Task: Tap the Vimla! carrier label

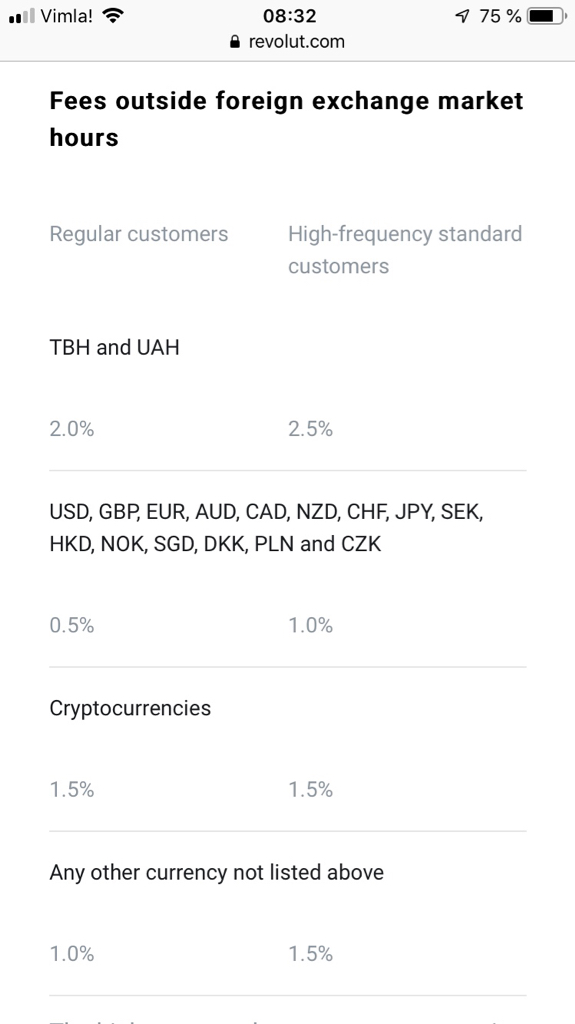Action: point(67,16)
